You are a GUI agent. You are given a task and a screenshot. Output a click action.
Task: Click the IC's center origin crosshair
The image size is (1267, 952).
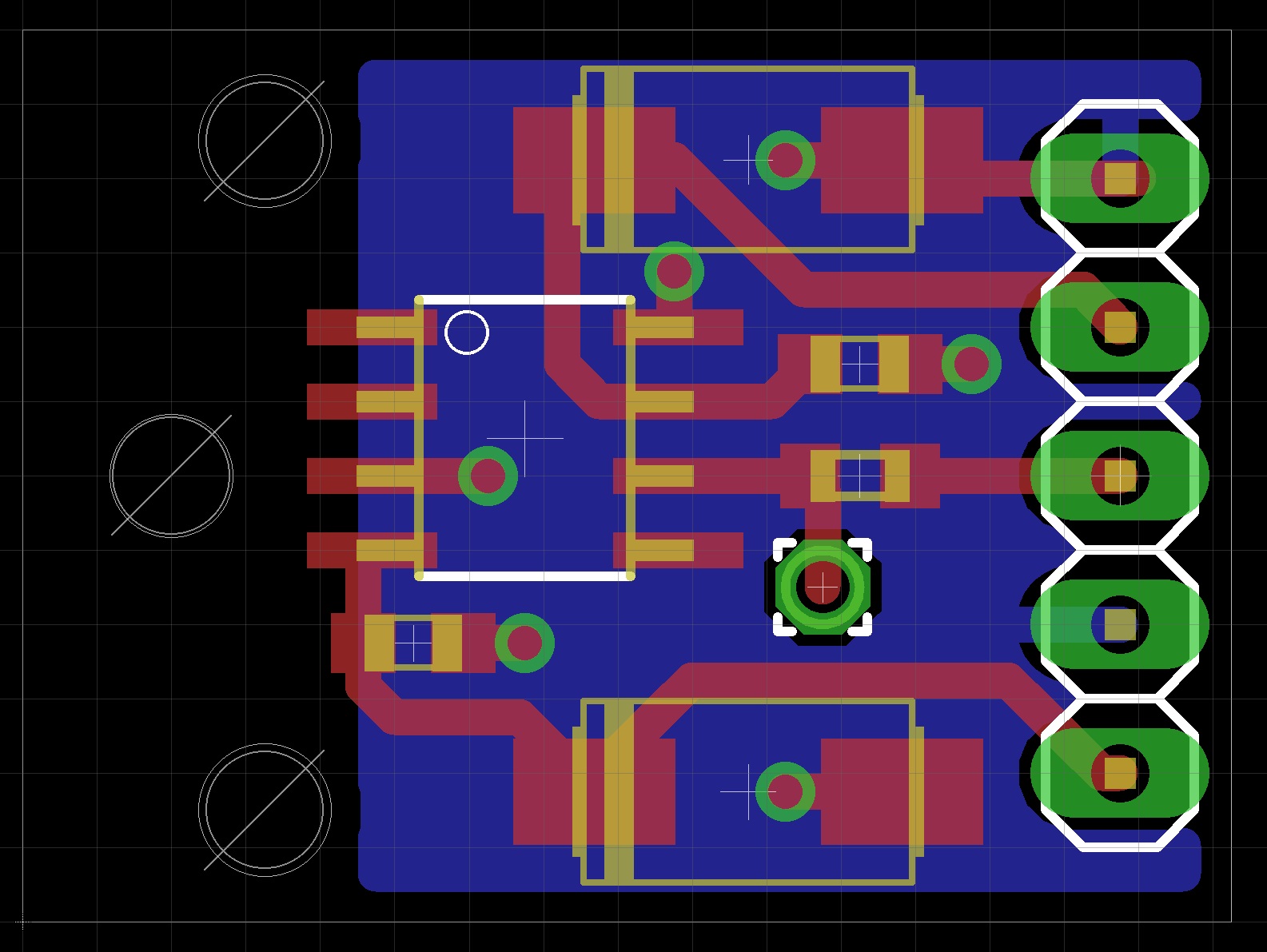tap(525, 438)
